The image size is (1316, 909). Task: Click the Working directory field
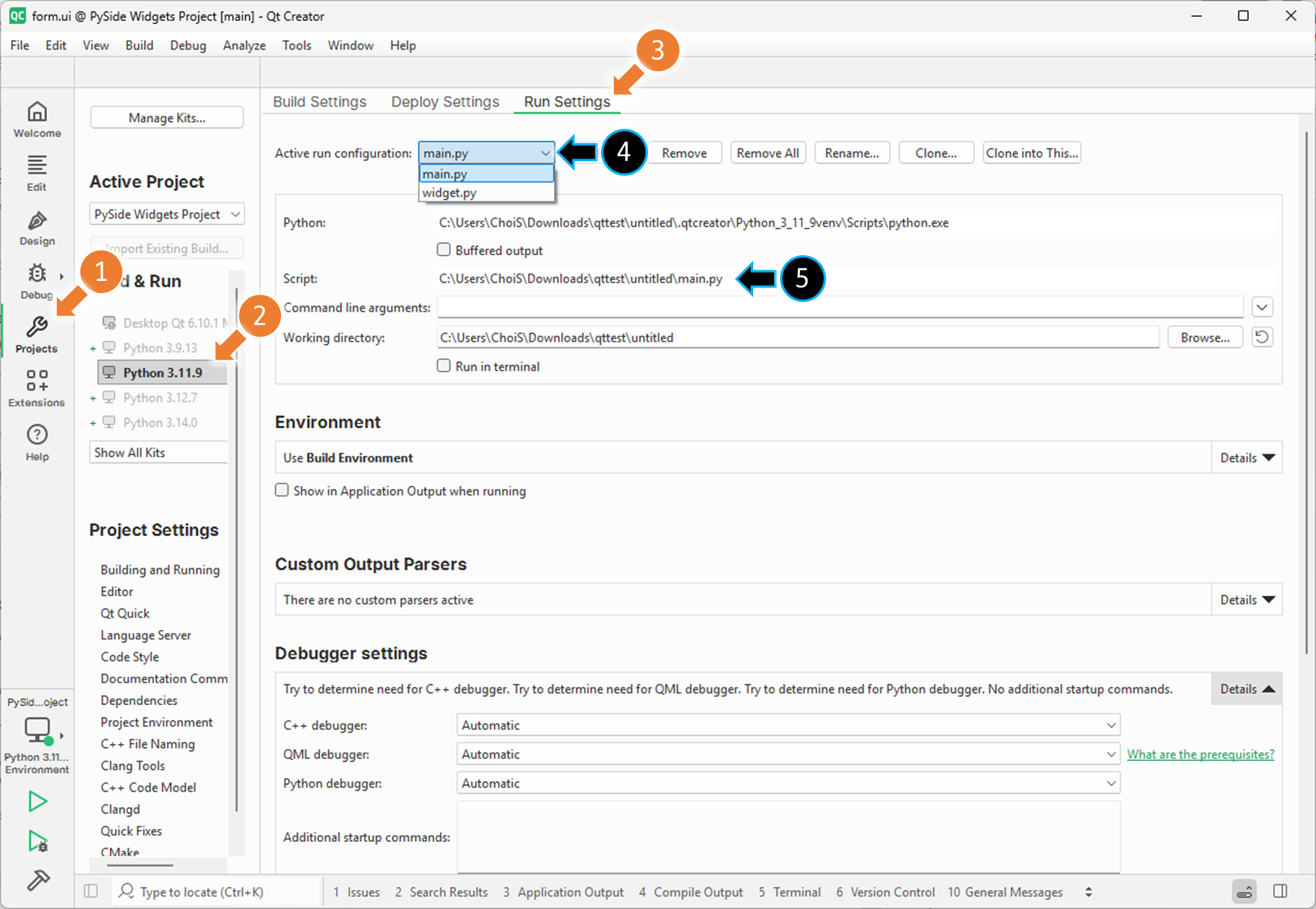[799, 338]
